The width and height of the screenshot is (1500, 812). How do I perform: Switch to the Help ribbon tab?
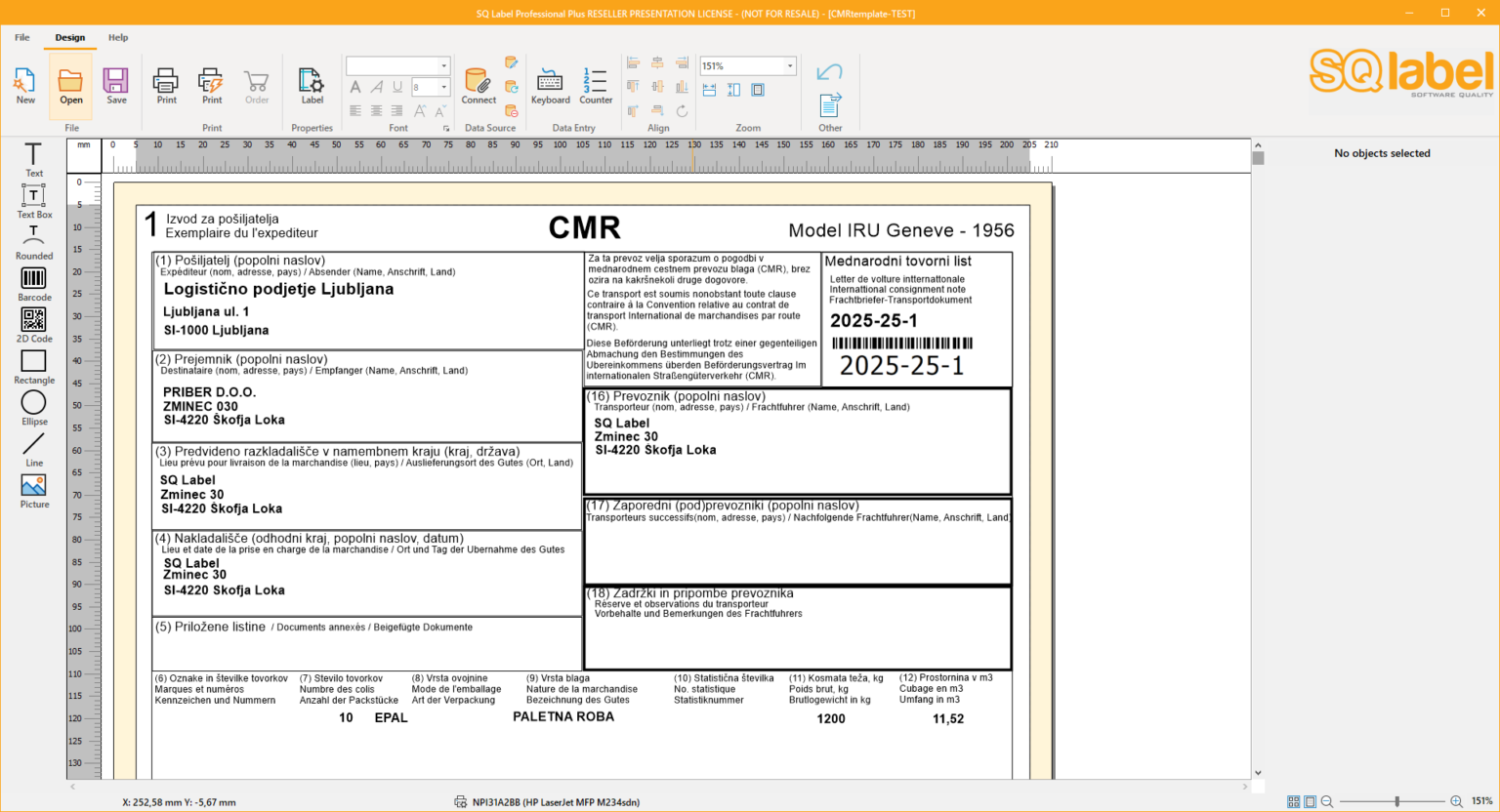(x=118, y=37)
